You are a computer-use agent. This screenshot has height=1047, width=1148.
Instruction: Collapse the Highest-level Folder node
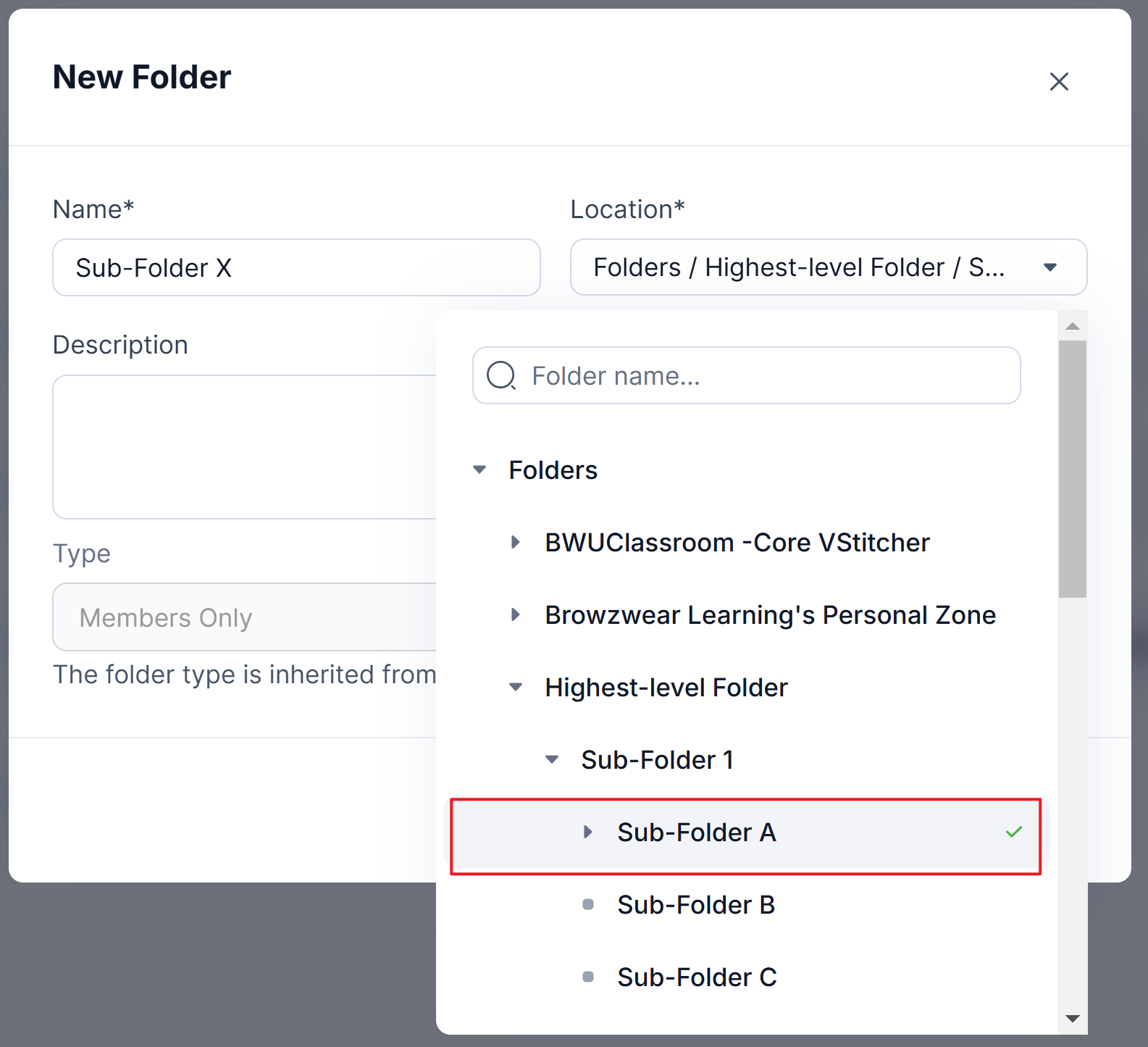coord(516,687)
